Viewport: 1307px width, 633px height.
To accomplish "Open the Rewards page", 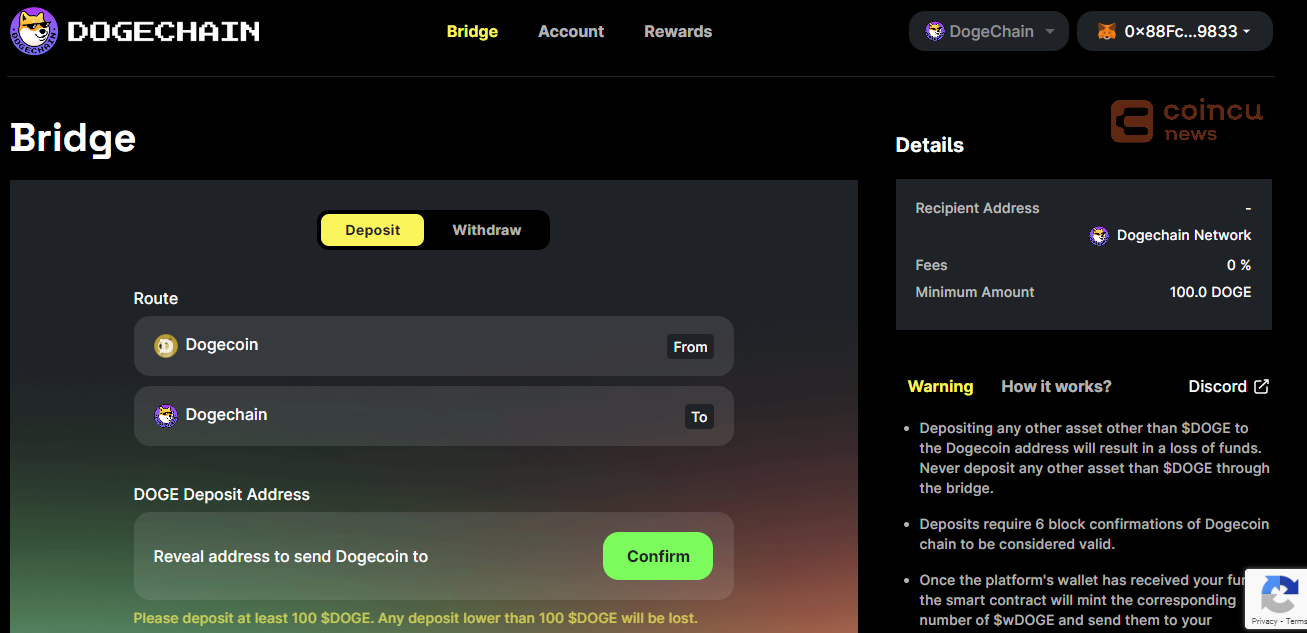I will pyautogui.click(x=678, y=31).
